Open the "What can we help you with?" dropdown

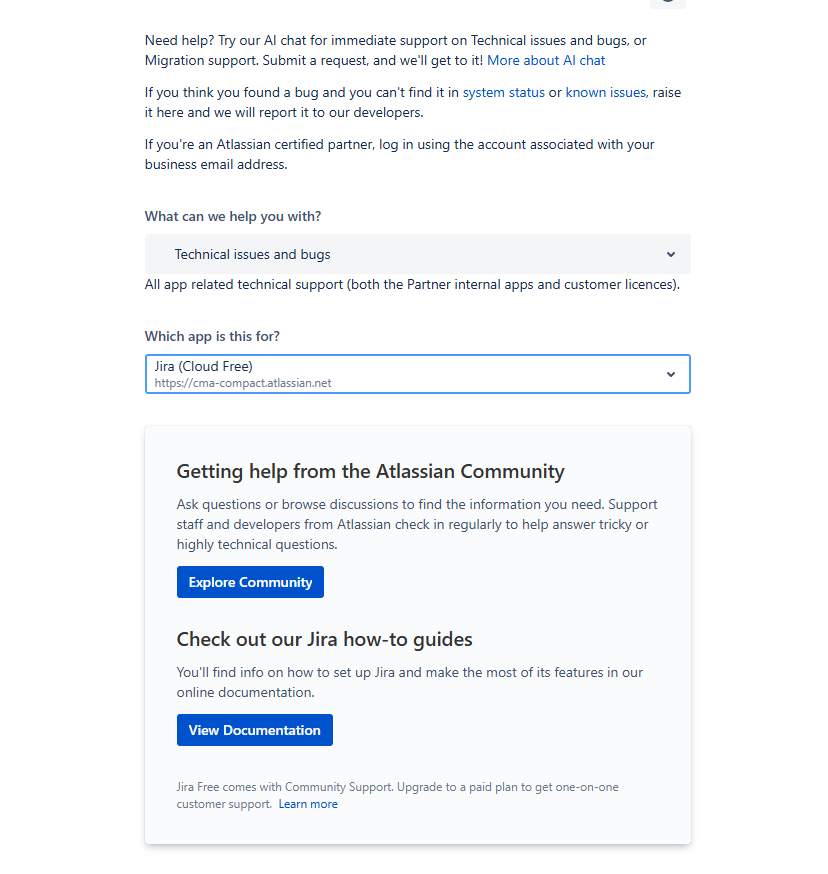pyautogui.click(x=417, y=254)
